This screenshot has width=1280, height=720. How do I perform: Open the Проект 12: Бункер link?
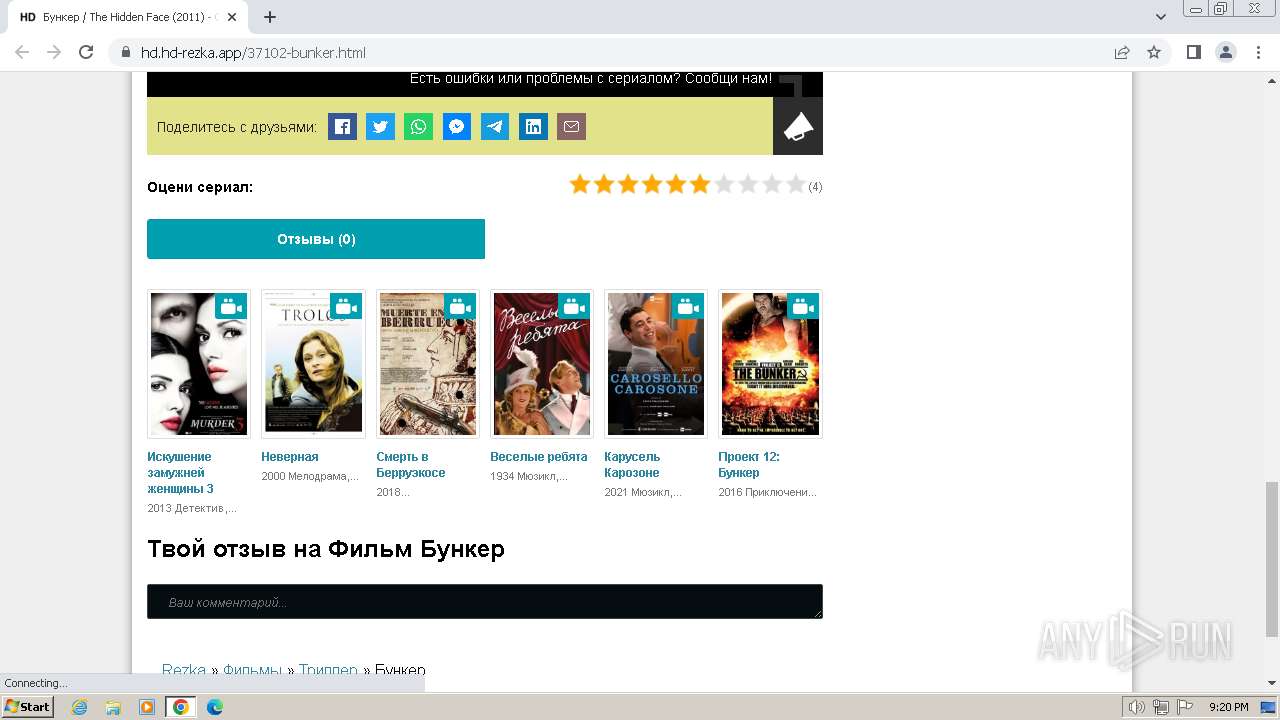point(749,465)
